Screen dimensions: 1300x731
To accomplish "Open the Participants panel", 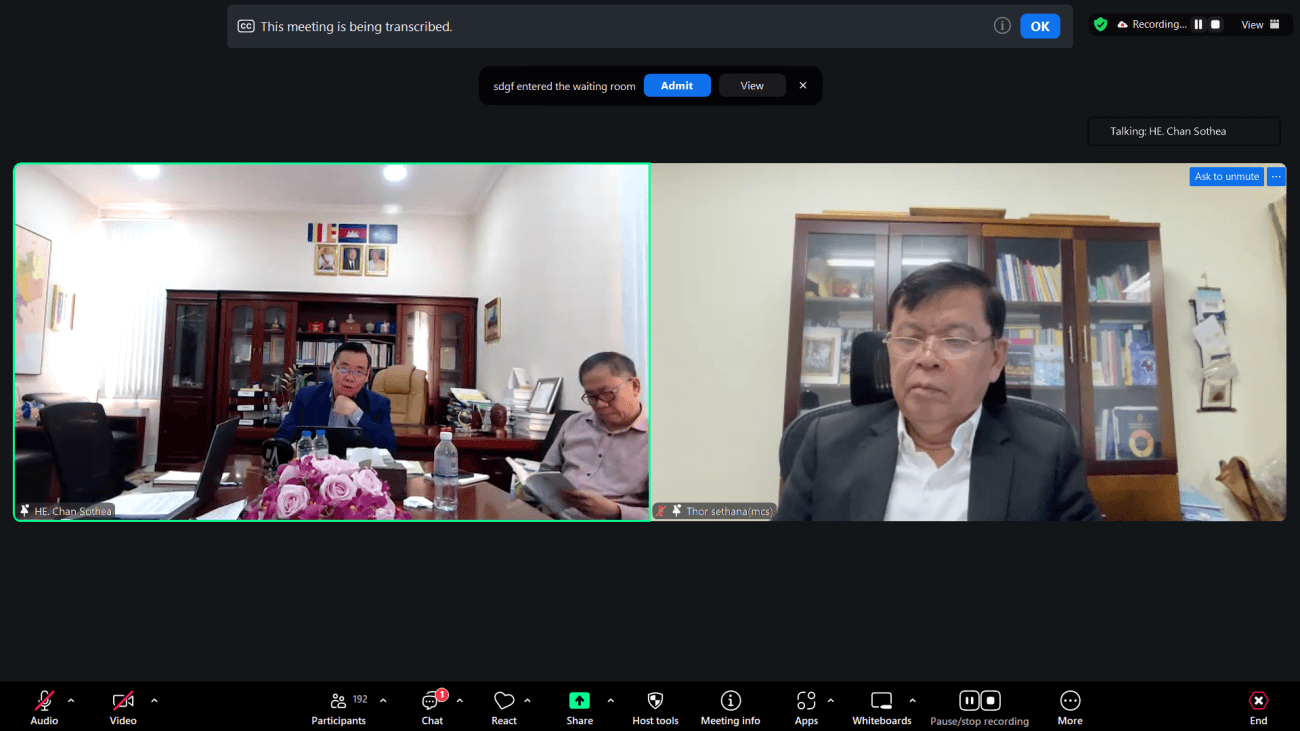I will coord(338,707).
